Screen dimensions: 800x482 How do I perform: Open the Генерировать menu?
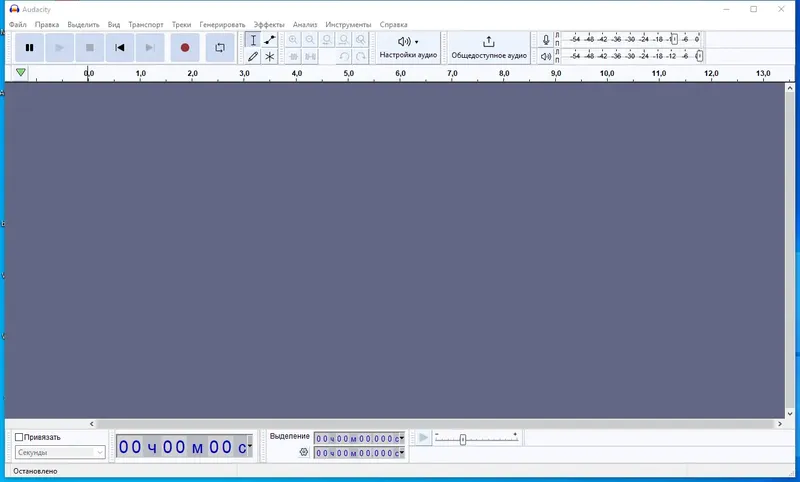click(222, 24)
